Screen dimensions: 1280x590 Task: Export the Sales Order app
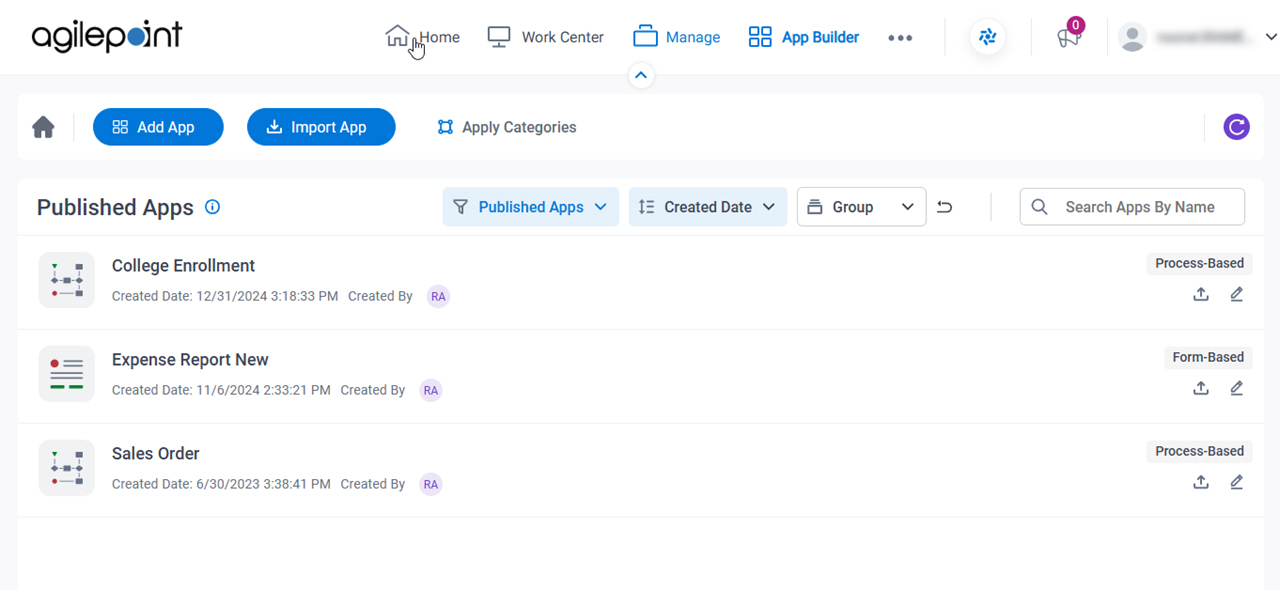[1201, 482]
